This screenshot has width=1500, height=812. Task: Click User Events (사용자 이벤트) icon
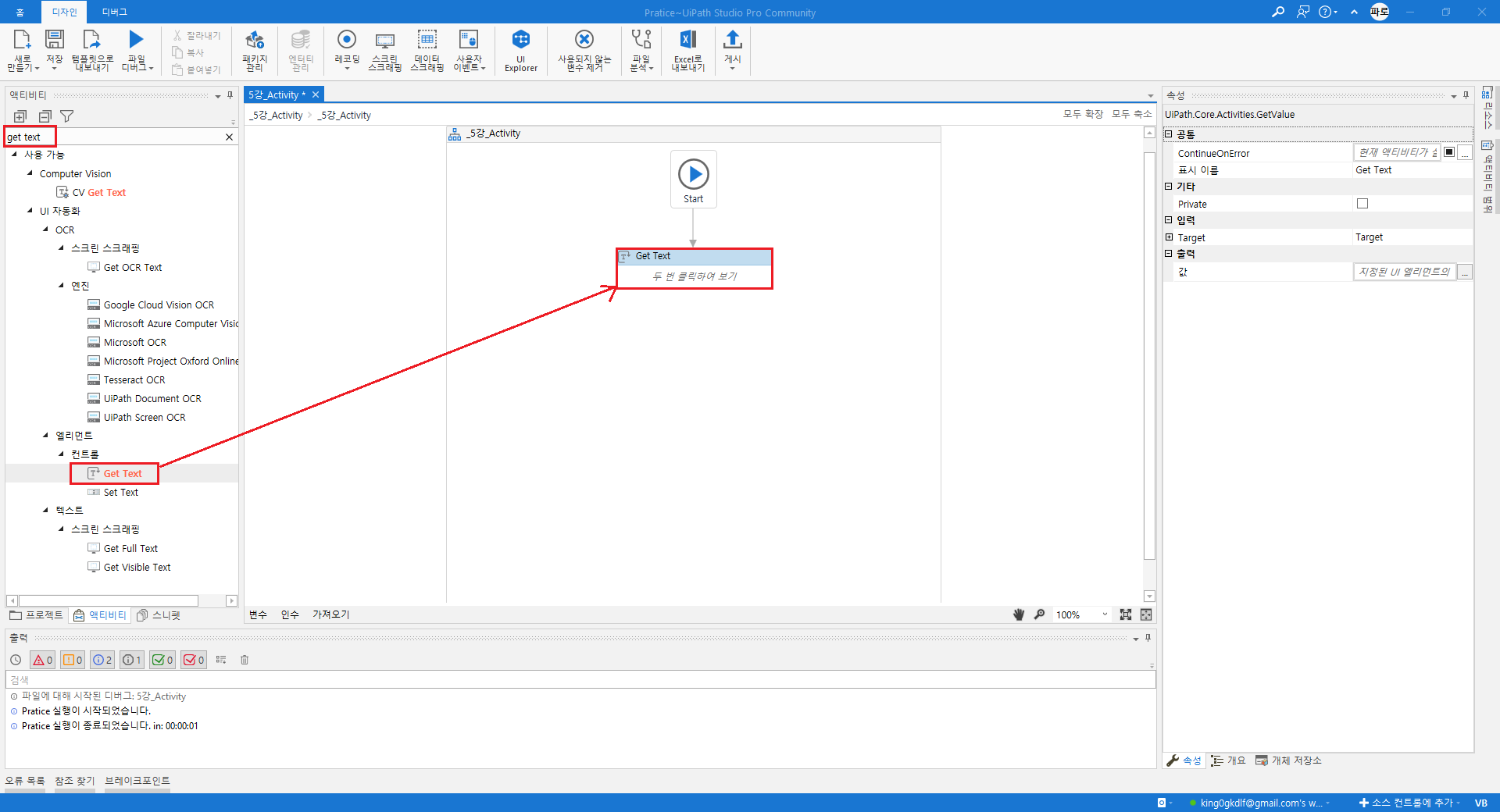pyautogui.click(x=469, y=40)
